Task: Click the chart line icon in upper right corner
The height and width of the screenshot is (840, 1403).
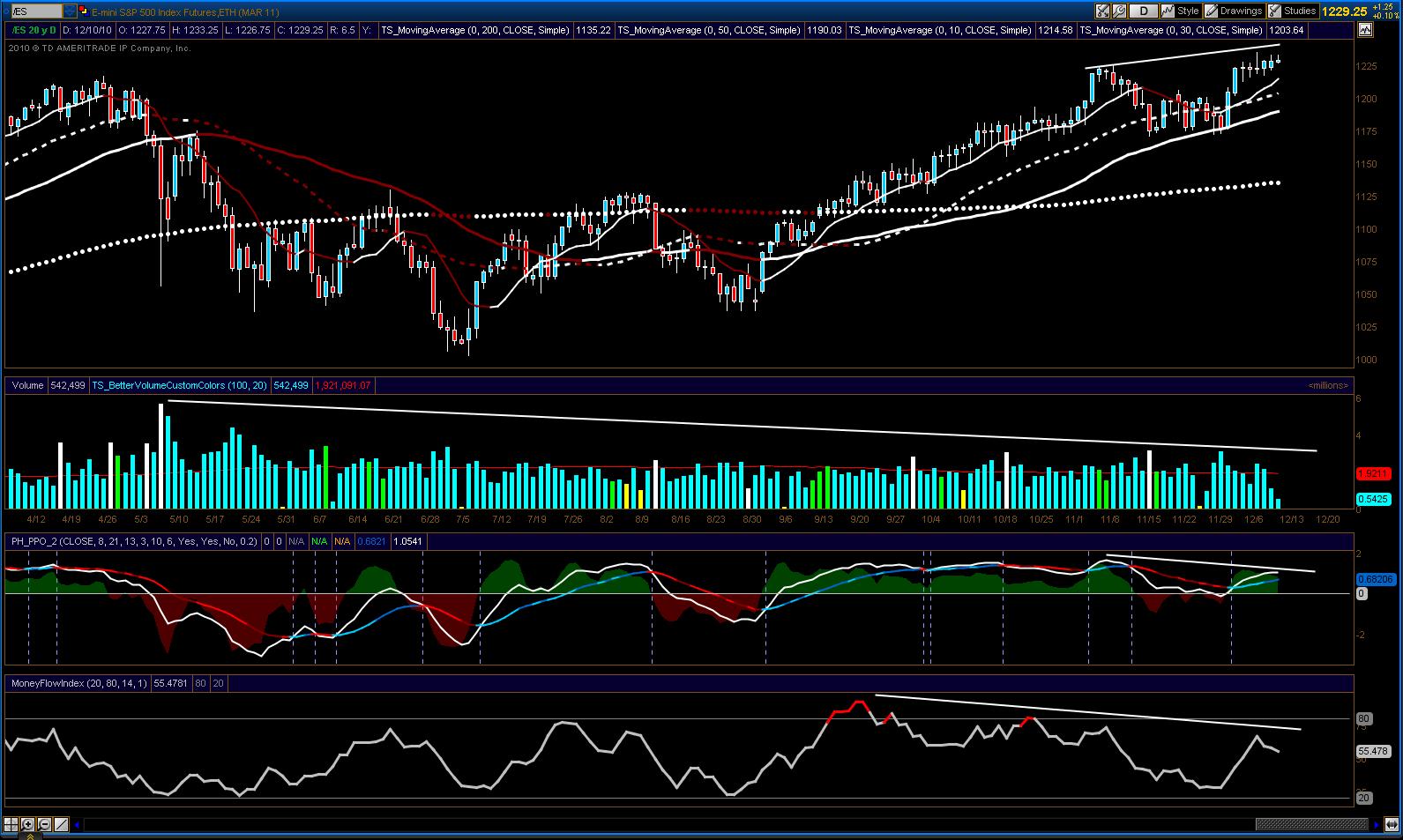Action: (1365, 30)
